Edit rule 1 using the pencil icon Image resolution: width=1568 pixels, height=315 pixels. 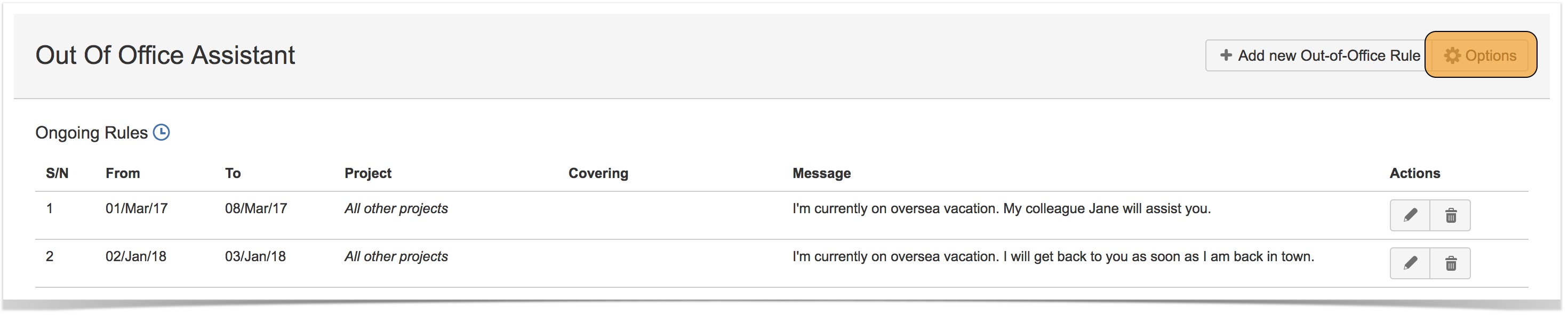coord(1410,215)
